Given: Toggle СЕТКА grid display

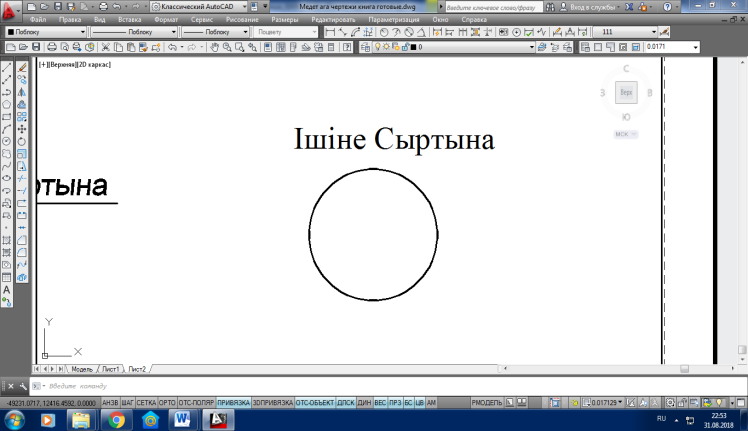Looking at the screenshot, I should tap(146, 403).
